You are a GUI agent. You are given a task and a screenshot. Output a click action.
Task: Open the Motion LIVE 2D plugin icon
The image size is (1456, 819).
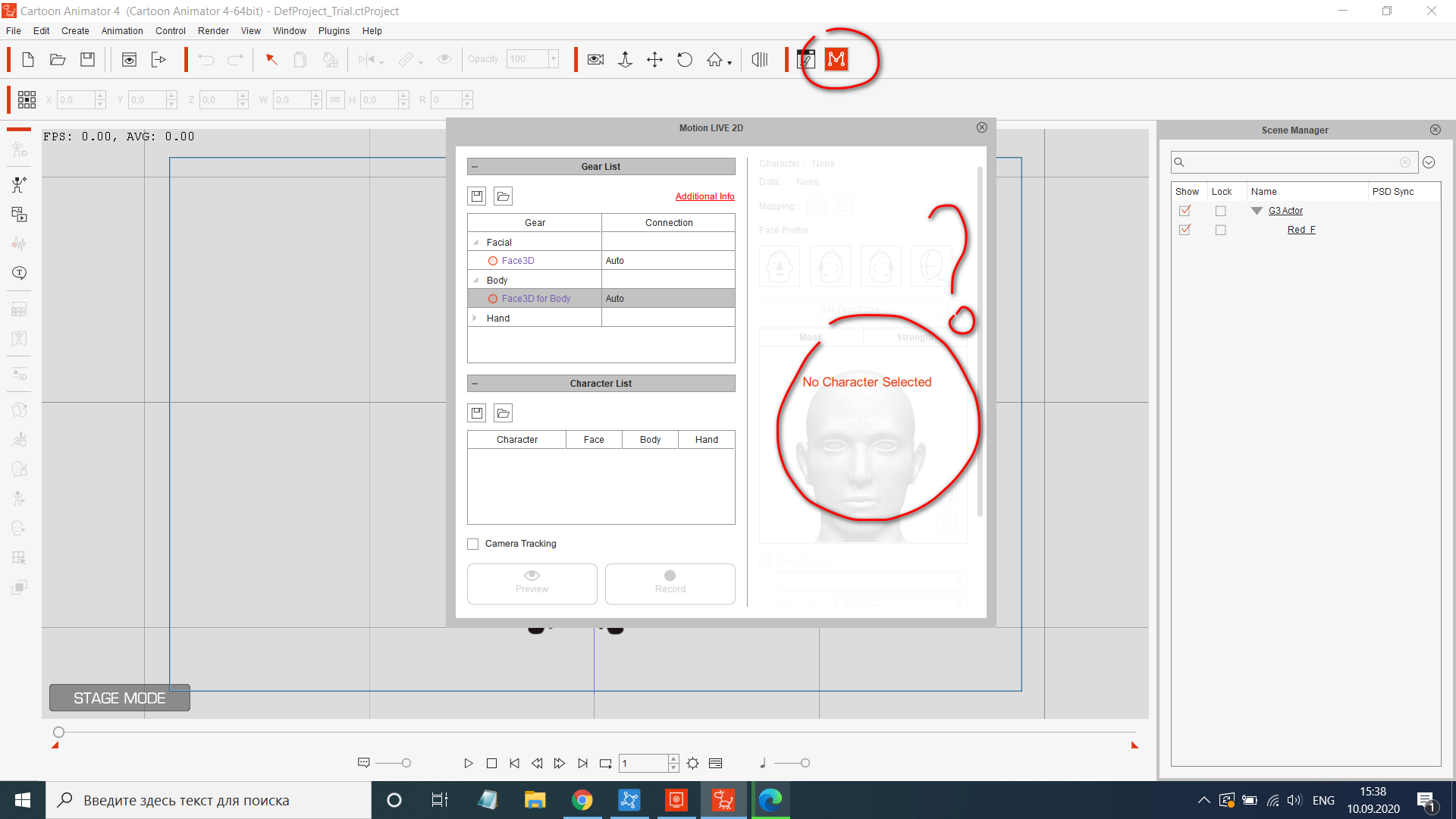click(x=836, y=59)
